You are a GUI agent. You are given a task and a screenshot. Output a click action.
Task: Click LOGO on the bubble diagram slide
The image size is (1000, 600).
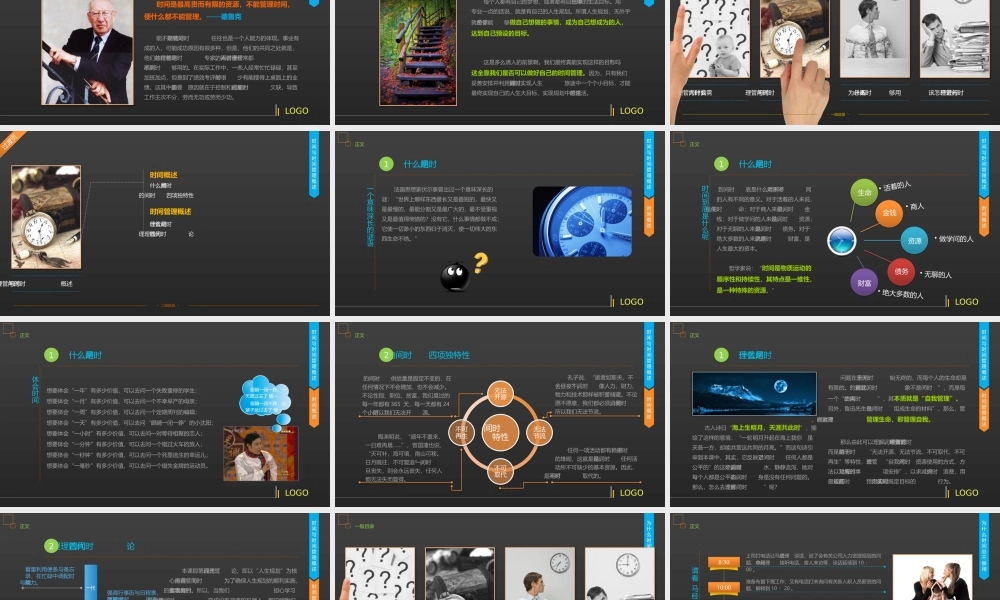click(966, 302)
